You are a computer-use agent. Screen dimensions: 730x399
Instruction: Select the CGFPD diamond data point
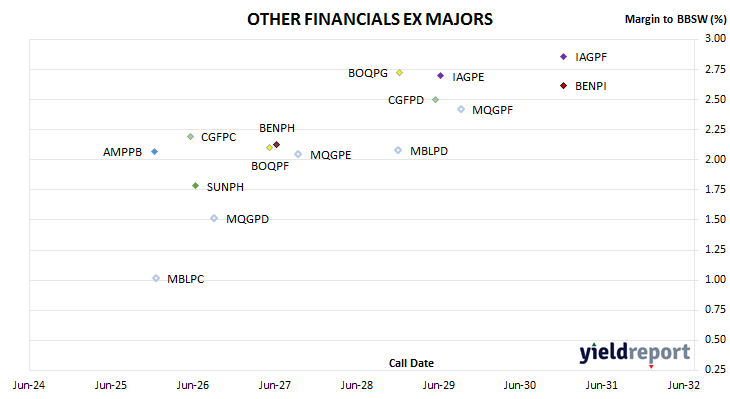435,100
